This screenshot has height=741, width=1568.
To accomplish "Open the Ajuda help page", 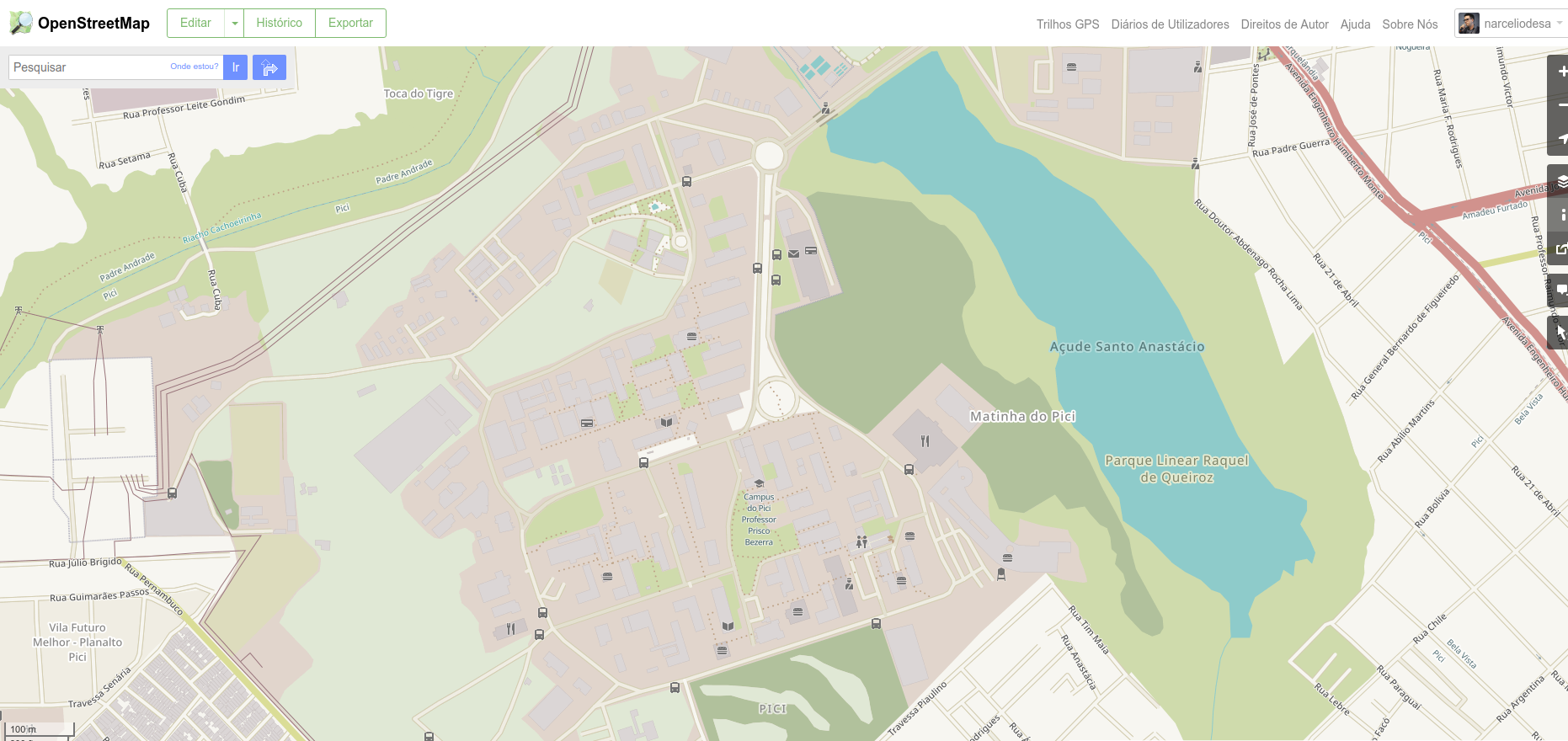I will tap(1355, 24).
